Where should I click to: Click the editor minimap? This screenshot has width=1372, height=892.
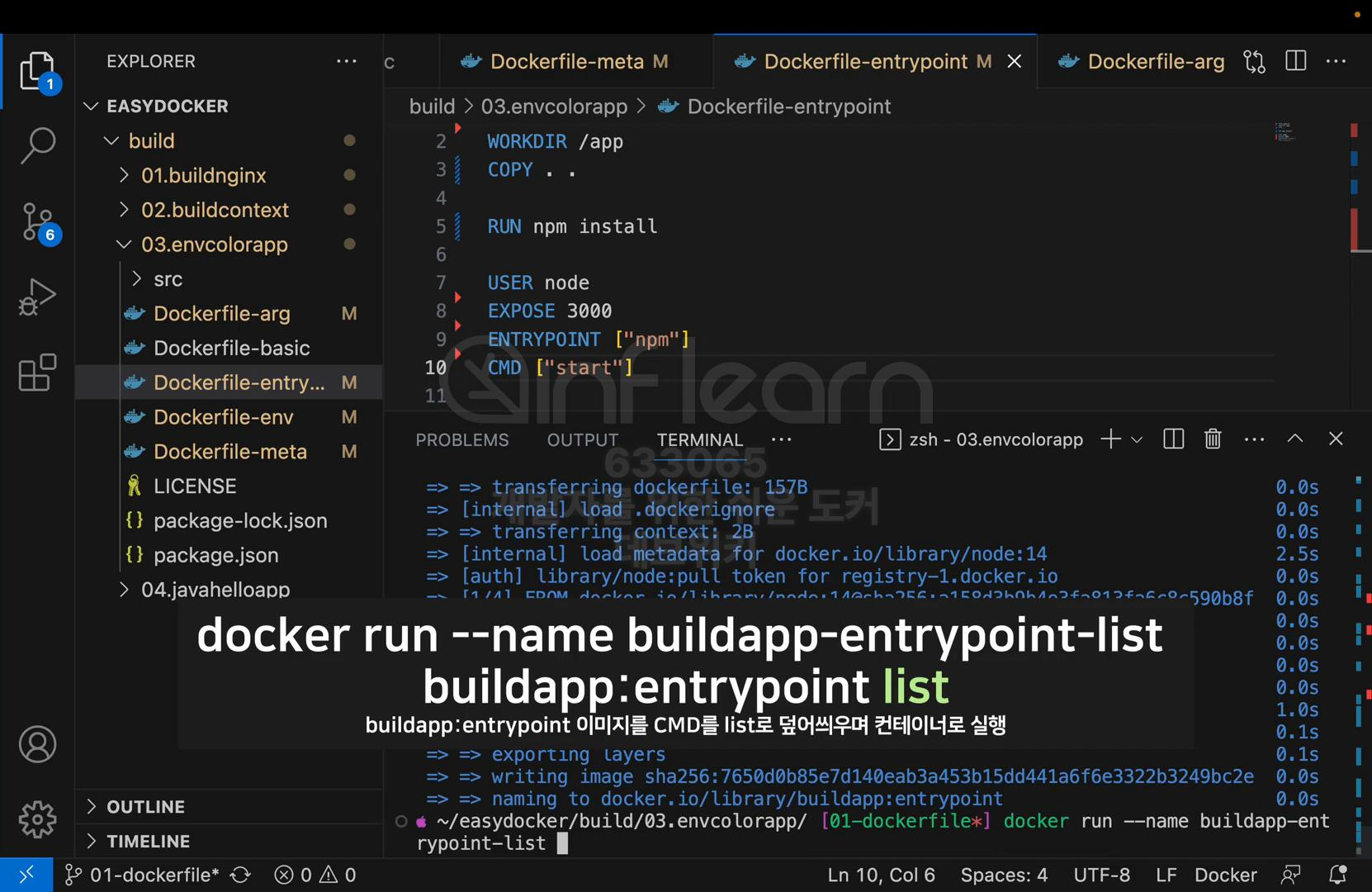click(x=1284, y=132)
